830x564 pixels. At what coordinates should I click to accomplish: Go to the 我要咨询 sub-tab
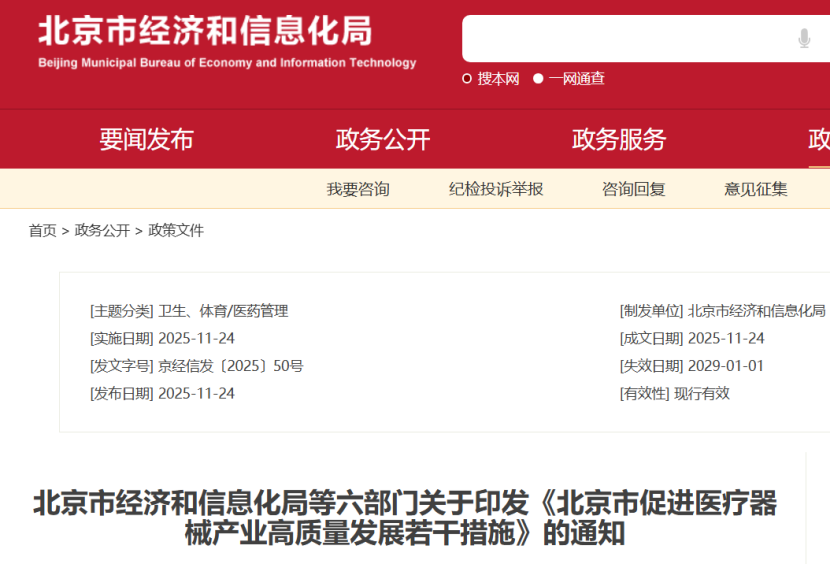358,189
